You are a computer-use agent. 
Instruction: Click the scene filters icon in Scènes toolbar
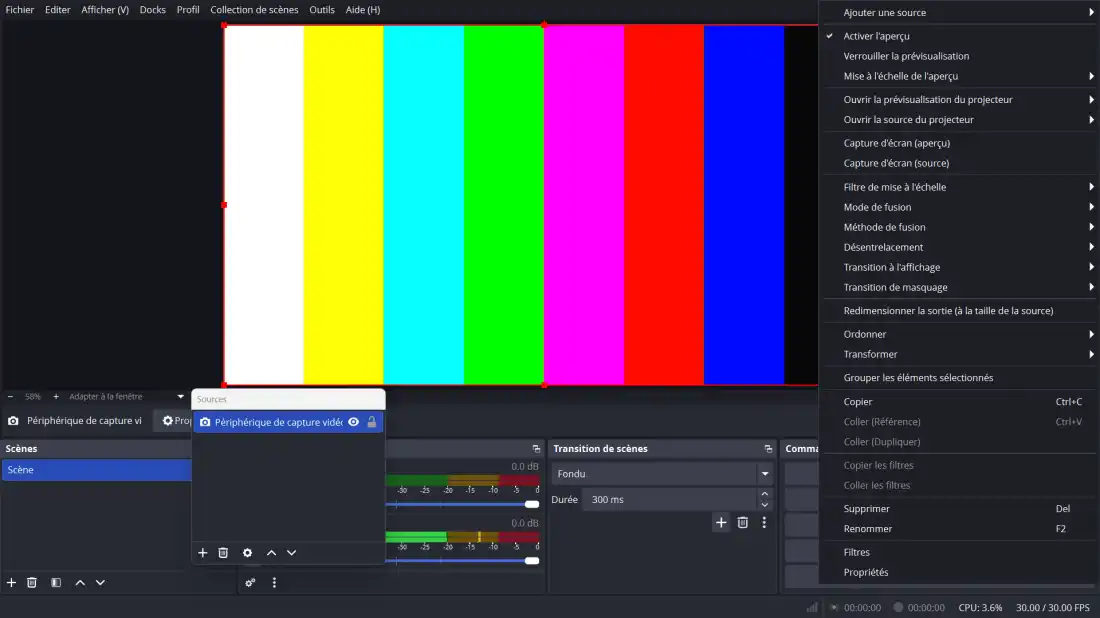coord(56,583)
